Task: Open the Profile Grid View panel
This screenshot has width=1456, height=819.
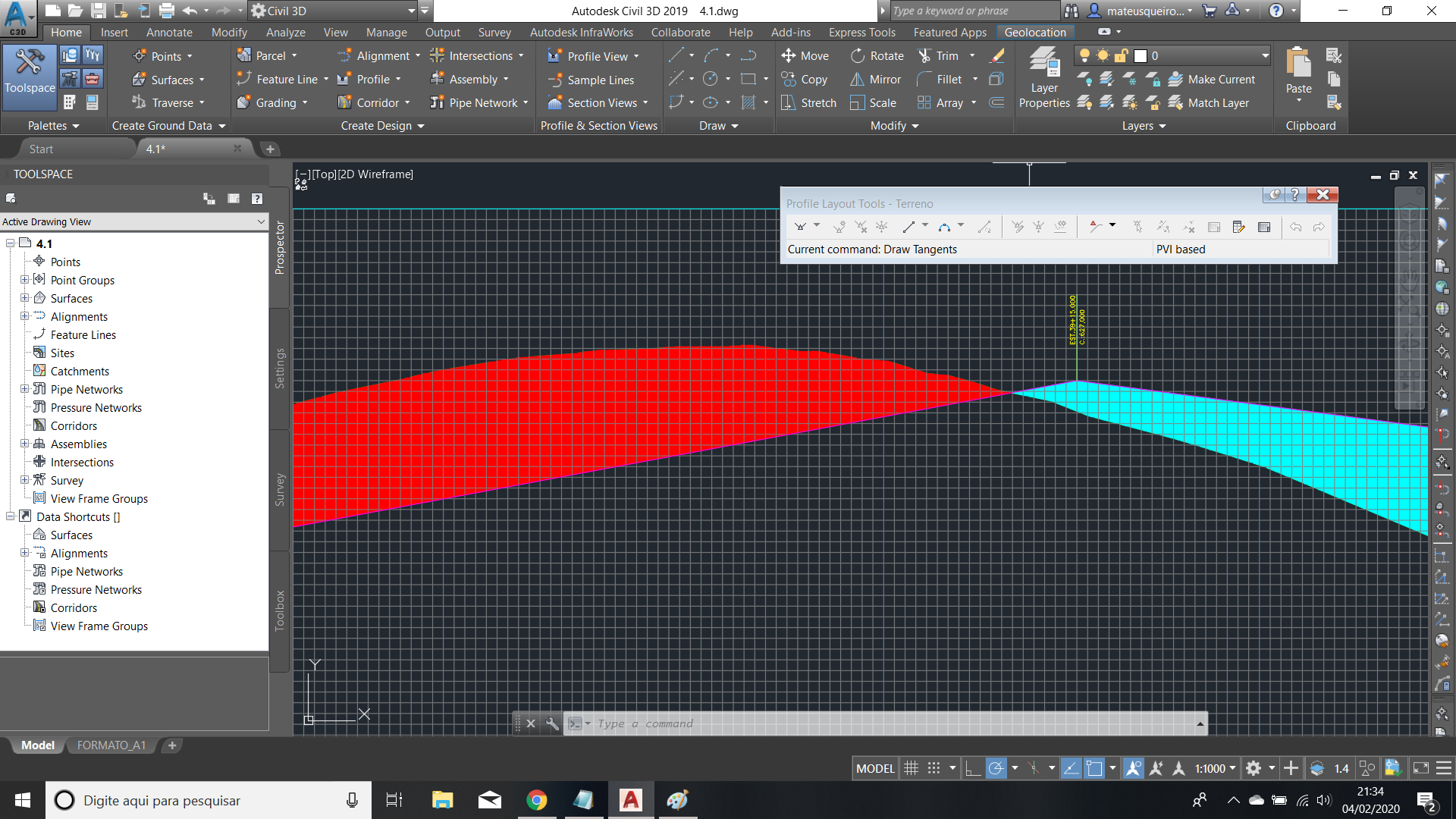Action: (x=1265, y=226)
